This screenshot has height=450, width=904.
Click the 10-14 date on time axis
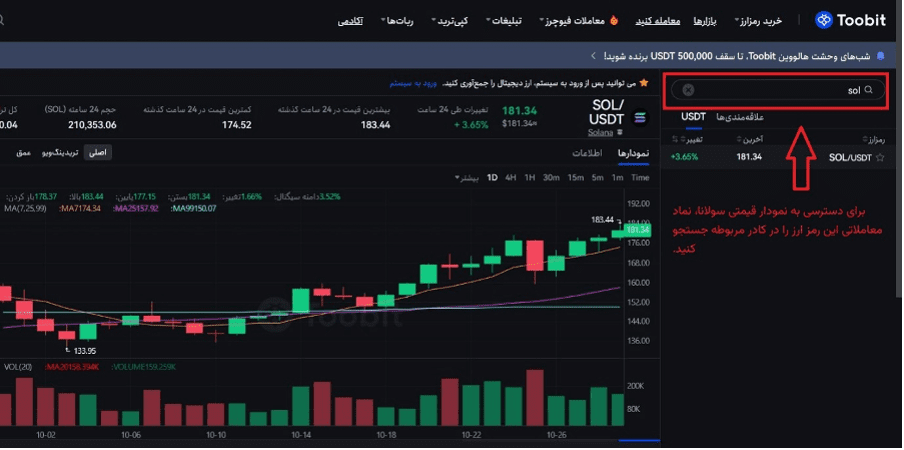click(302, 436)
